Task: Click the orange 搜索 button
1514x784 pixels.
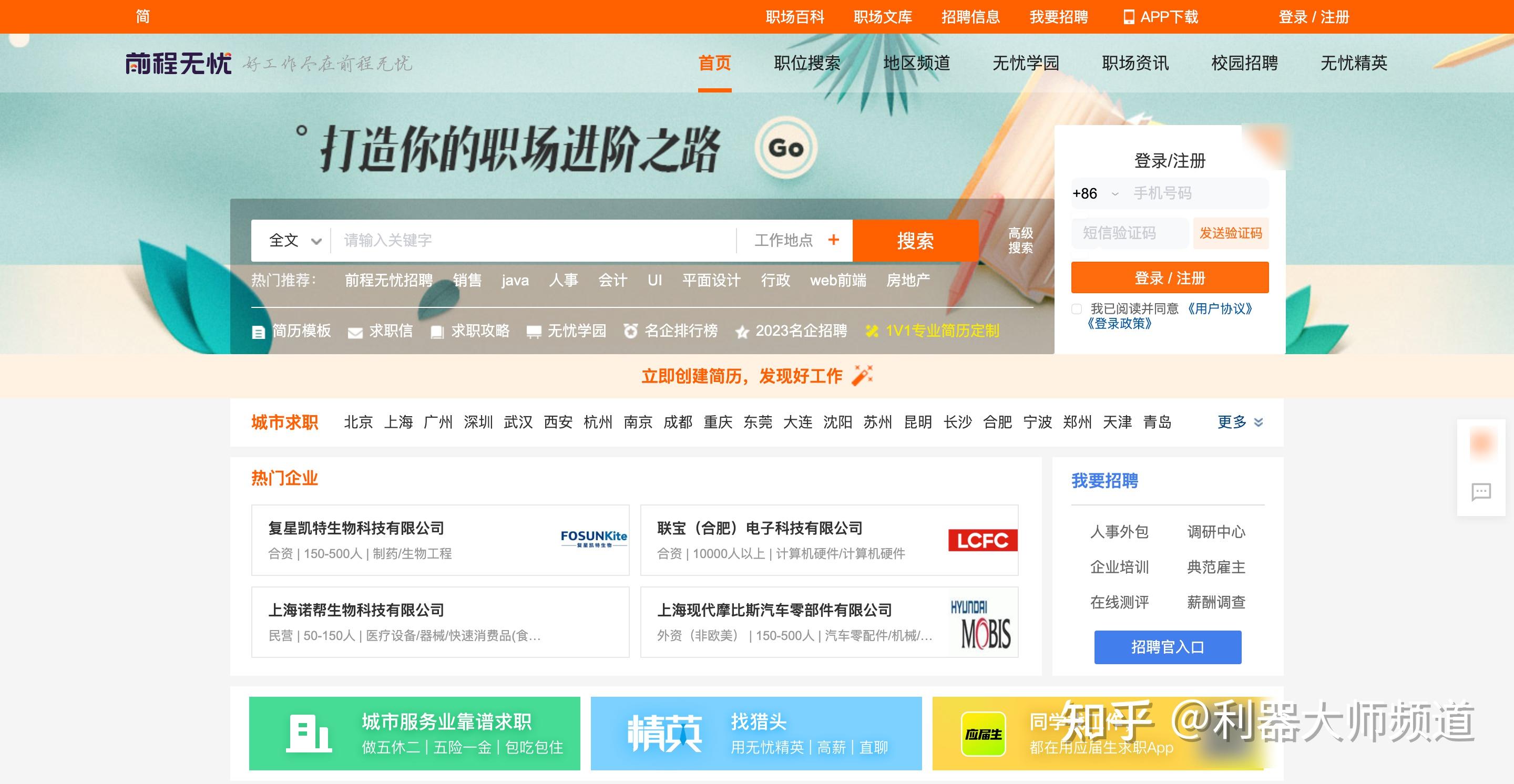Action: pos(915,240)
